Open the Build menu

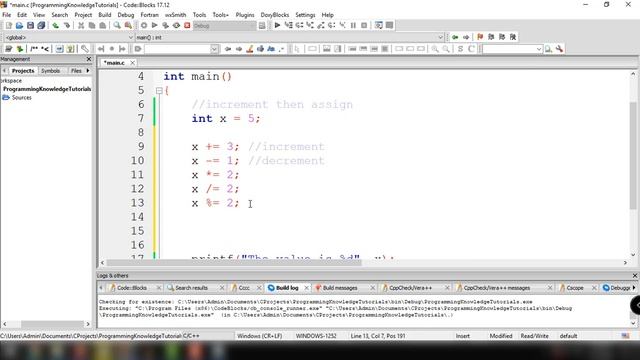(104, 15)
